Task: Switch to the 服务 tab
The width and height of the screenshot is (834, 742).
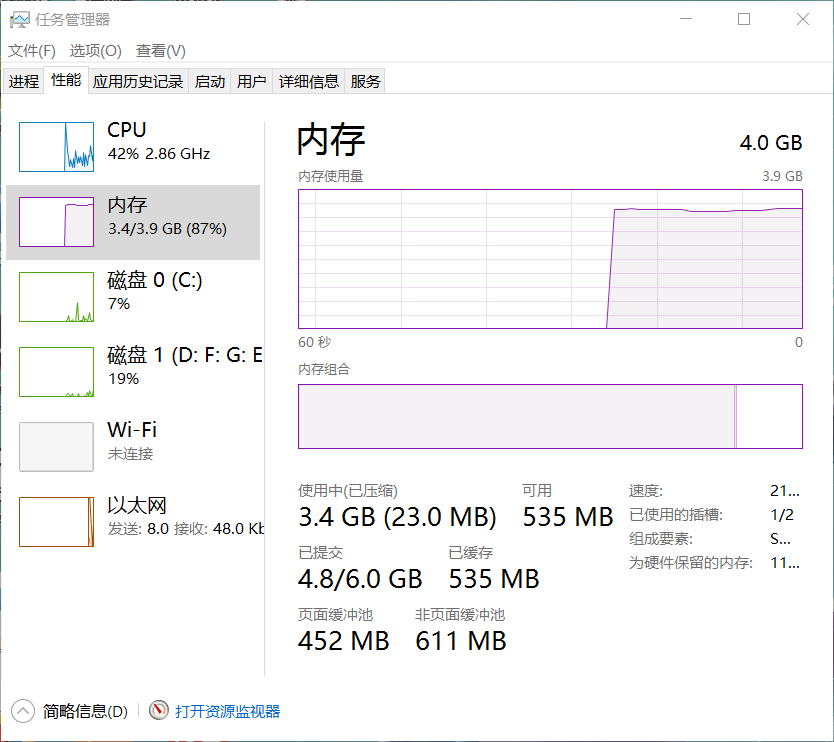Action: (366, 82)
